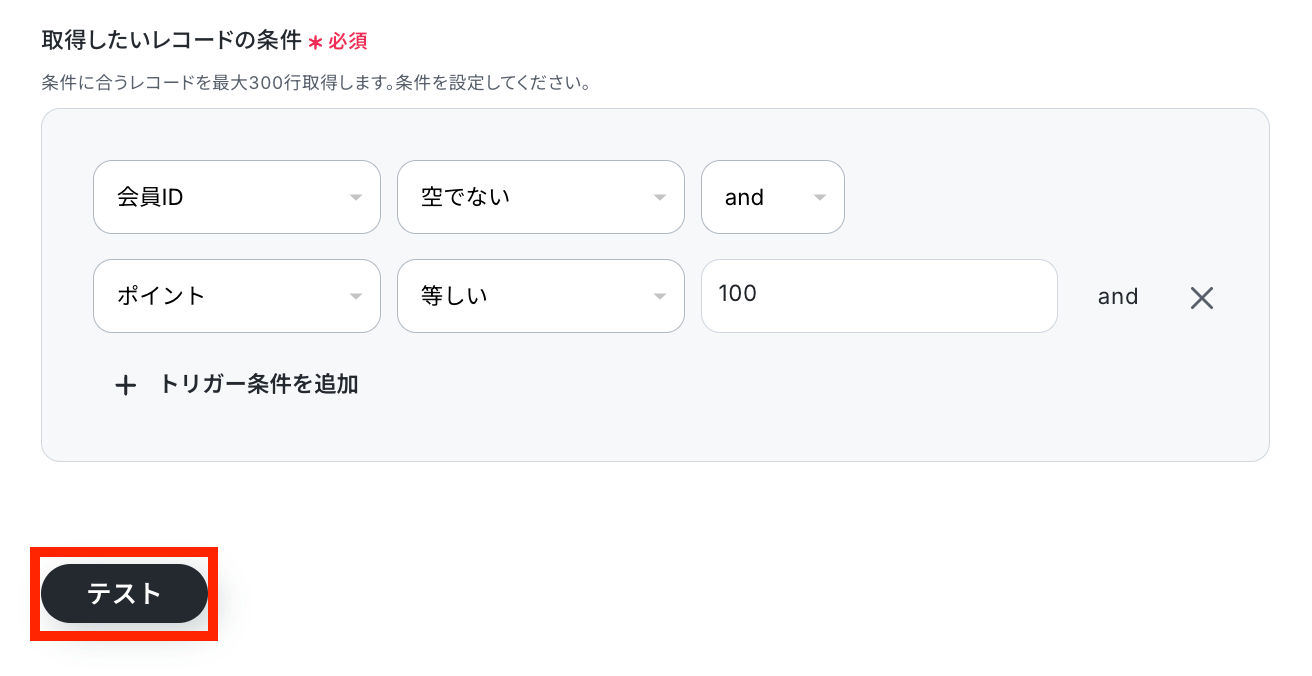Click the and label beside the 100 field
The image size is (1312, 676).
[x=1118, y=297]
